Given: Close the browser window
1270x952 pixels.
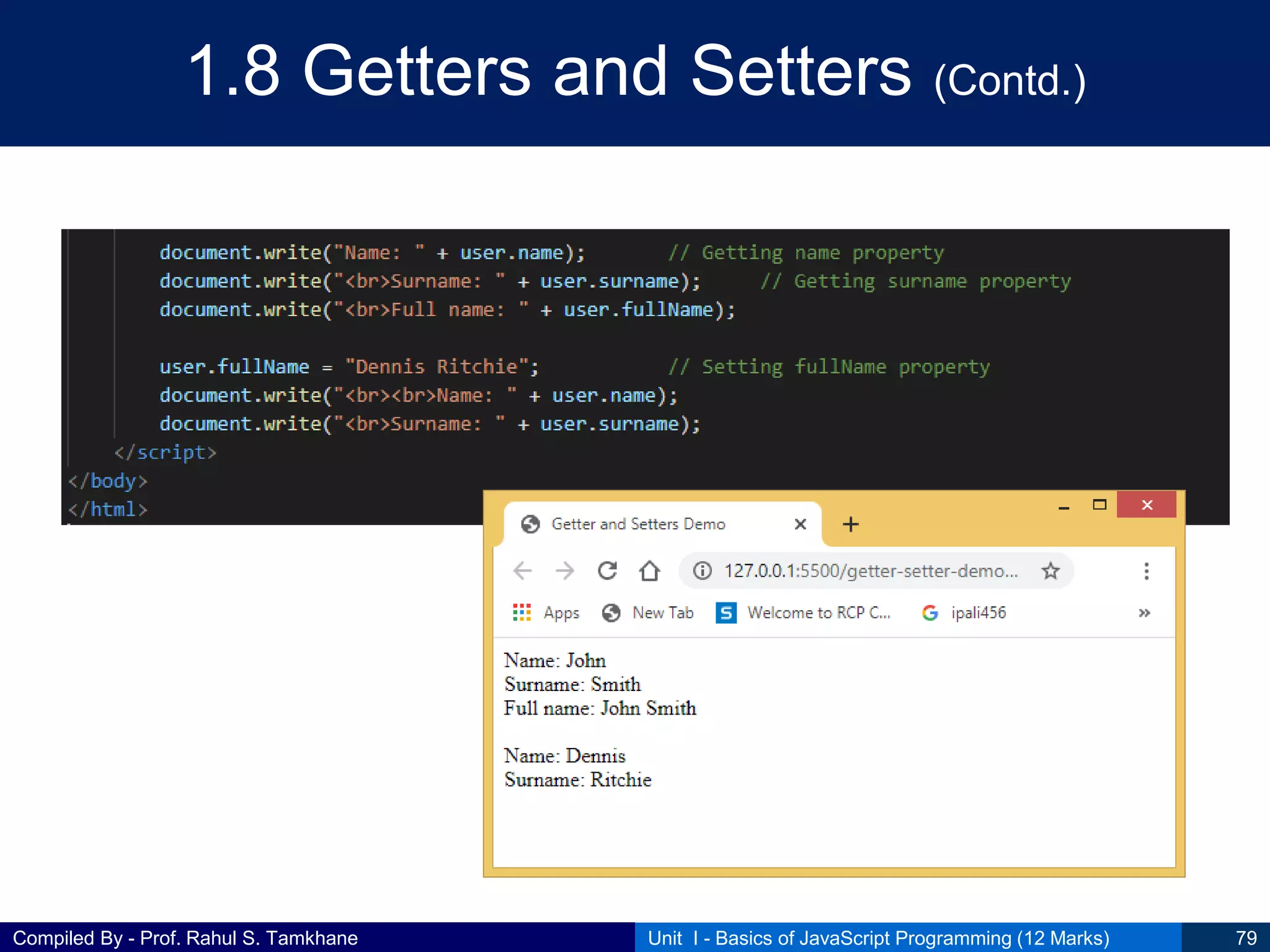Looking at the screenshot, I should tap(1147, 505).
